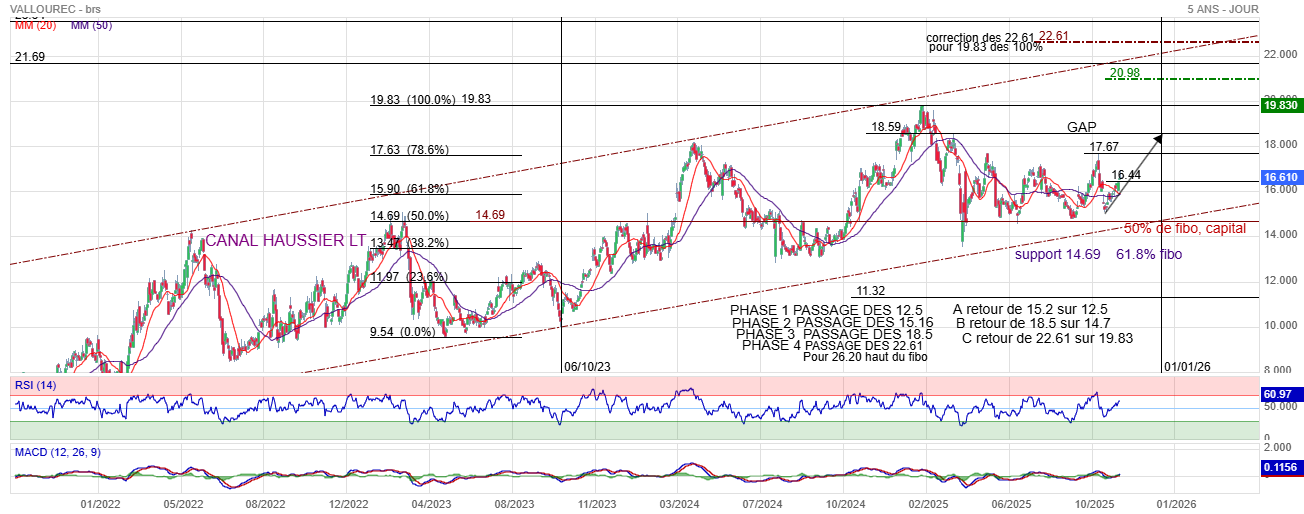Click the VALLOUREC - brs chart title
Image resolution: width=1304 pixels, height=514 pixels.
54,8
